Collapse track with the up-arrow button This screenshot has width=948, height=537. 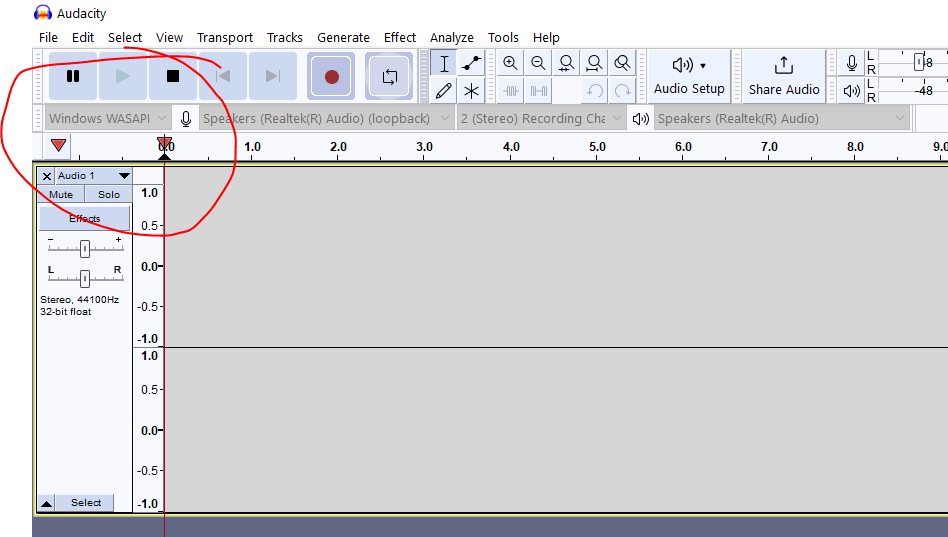click(46, 503)
